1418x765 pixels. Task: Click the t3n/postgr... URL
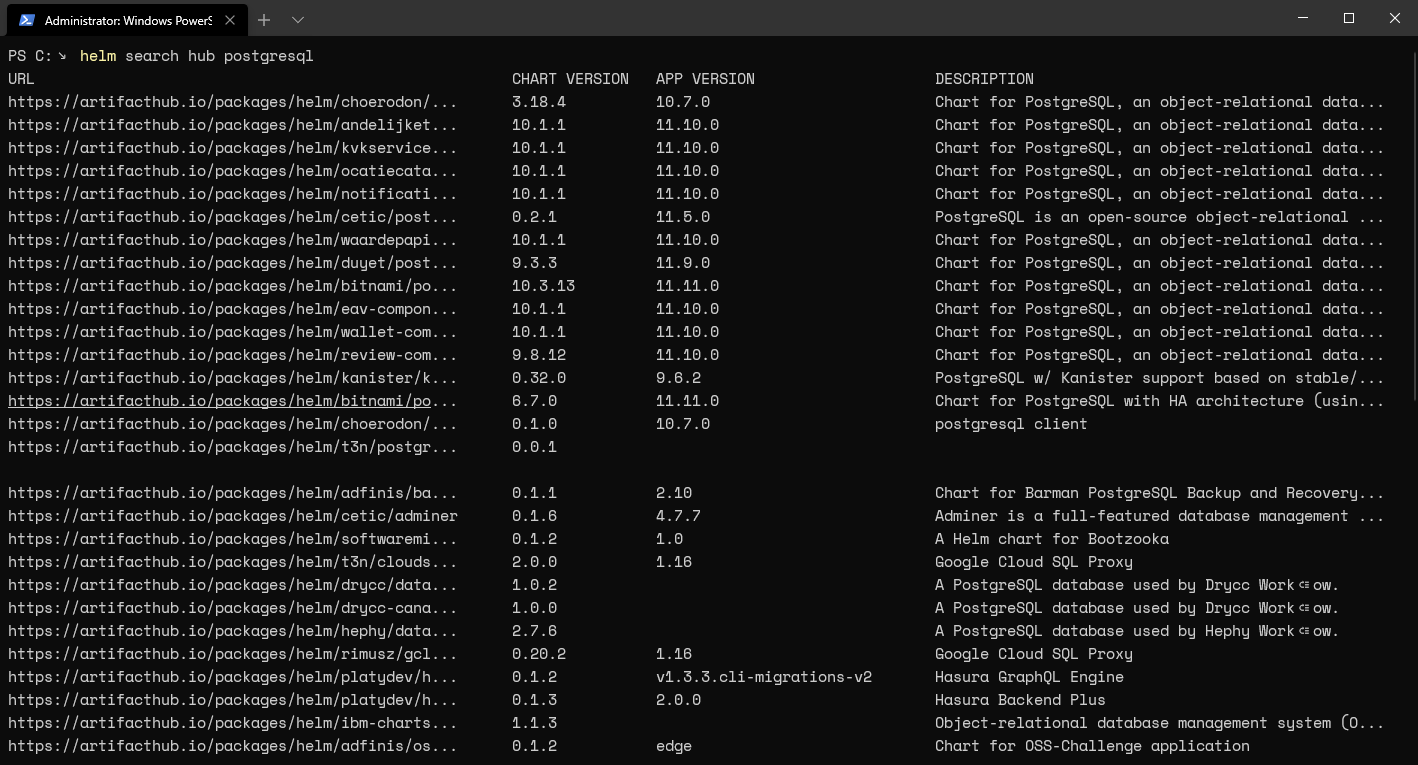pos(232,447)
